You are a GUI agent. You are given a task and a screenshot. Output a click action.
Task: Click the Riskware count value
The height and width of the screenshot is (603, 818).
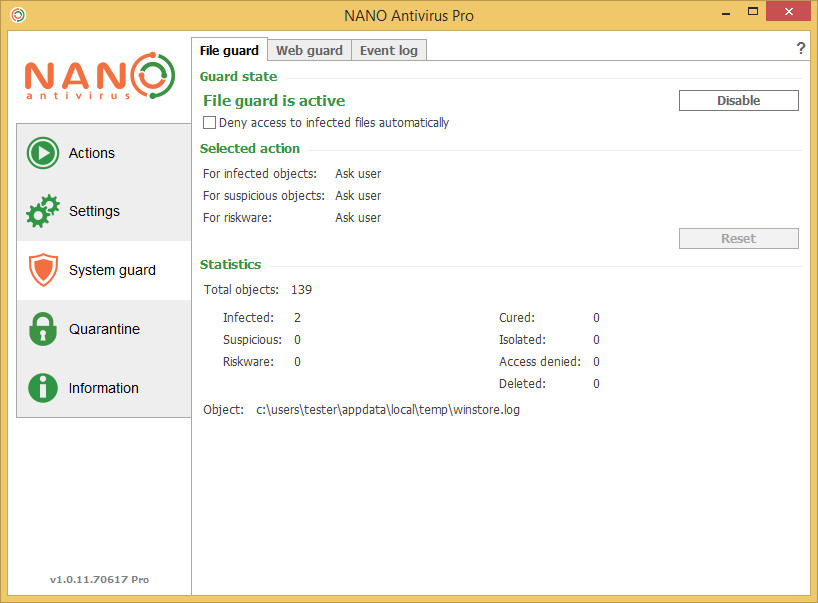tap(297, 361)
